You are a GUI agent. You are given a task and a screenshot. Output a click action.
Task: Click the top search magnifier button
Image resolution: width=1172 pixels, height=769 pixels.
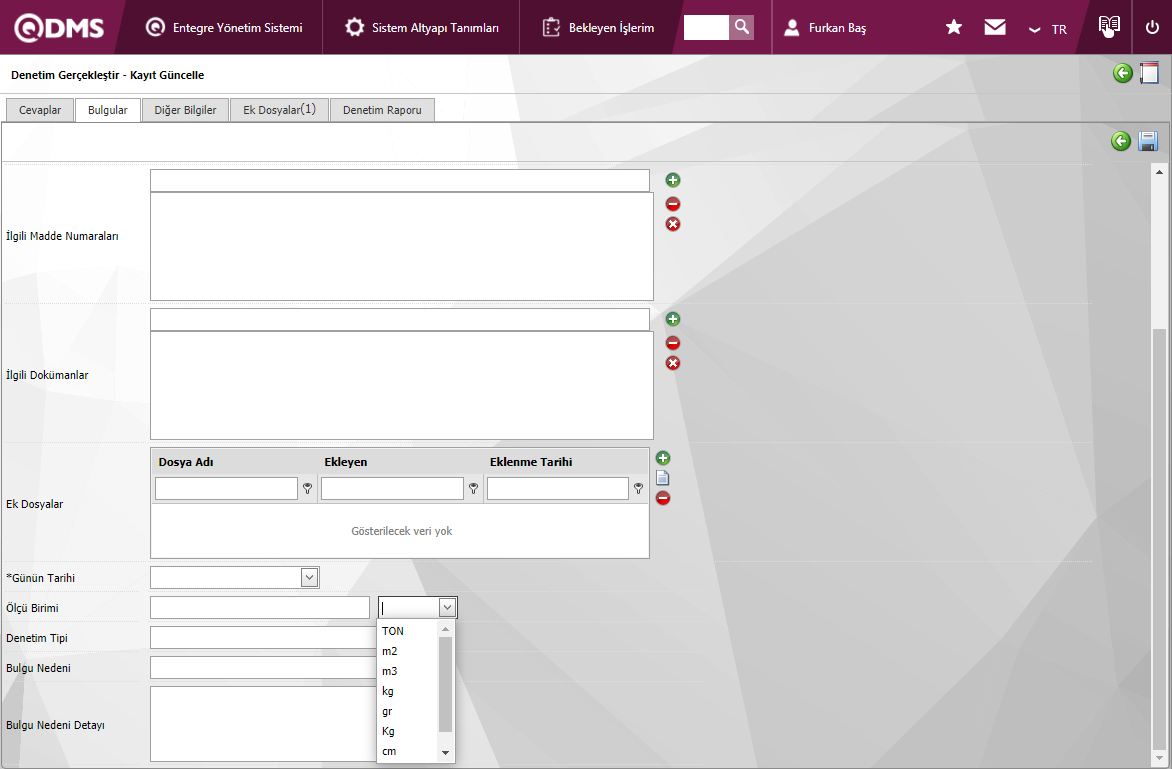(x=741, y=27)
